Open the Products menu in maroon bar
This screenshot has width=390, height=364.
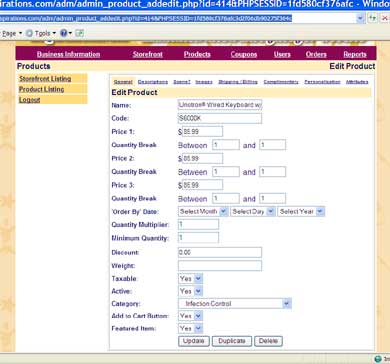pos(197,54)
